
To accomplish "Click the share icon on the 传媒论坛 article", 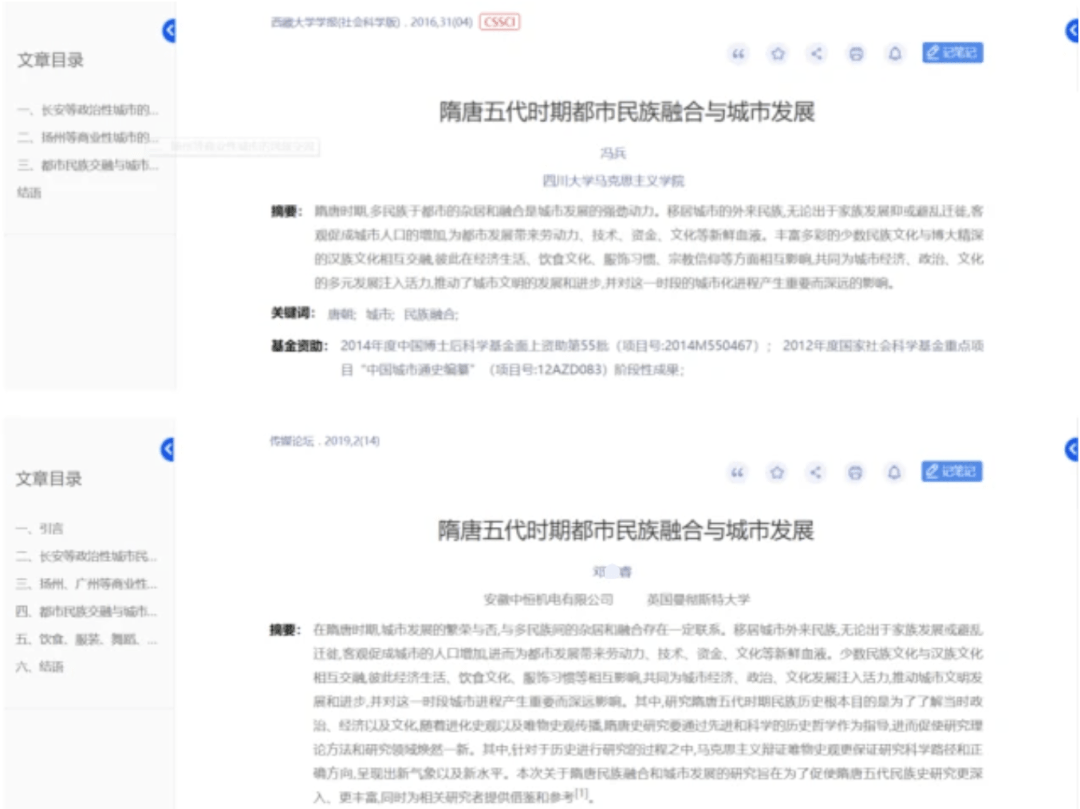I will [816, 472].
